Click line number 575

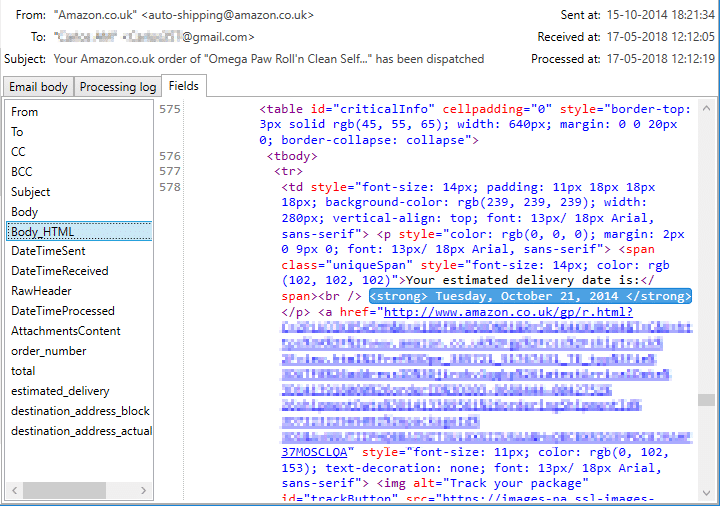pyautogui.click(x=170, y=109)
